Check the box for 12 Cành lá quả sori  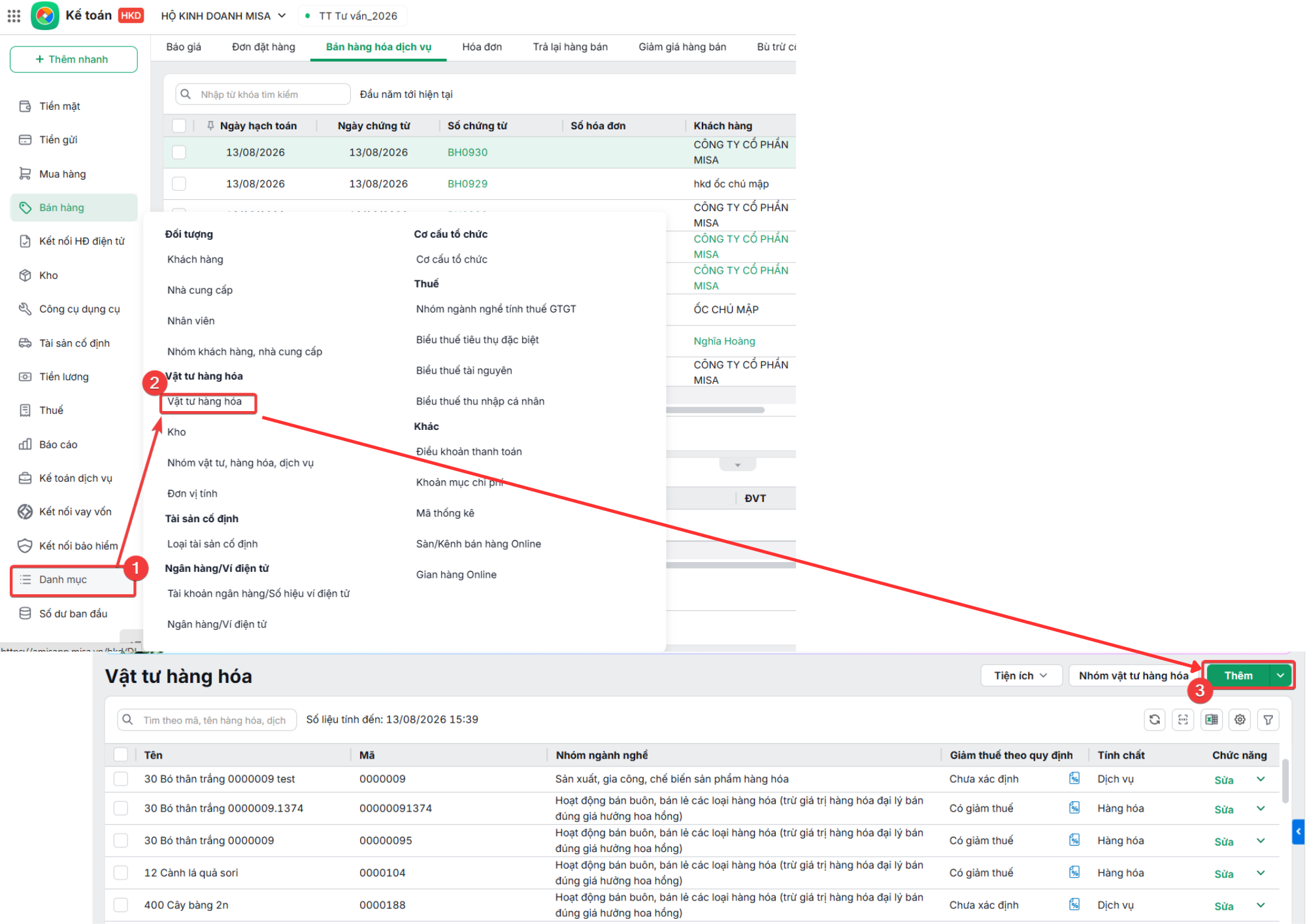pos(121,872)
